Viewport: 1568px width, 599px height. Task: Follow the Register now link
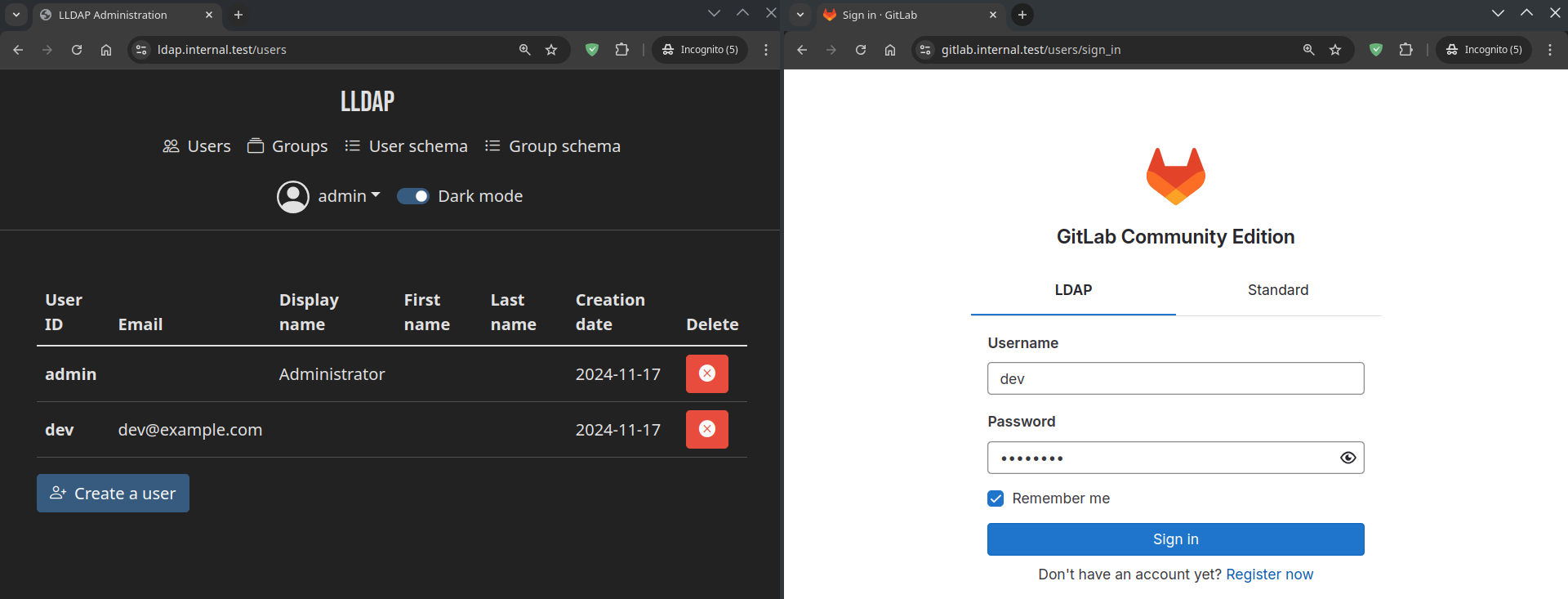coord(1270,574)
